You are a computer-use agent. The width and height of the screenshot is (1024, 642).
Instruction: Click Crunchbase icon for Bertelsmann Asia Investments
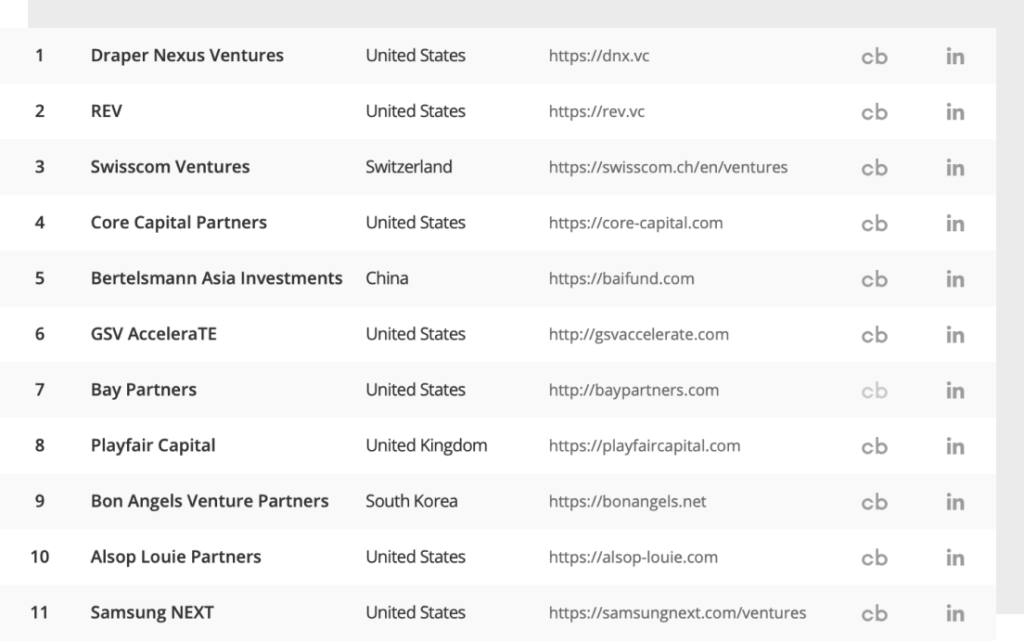[x=874, y=279]
